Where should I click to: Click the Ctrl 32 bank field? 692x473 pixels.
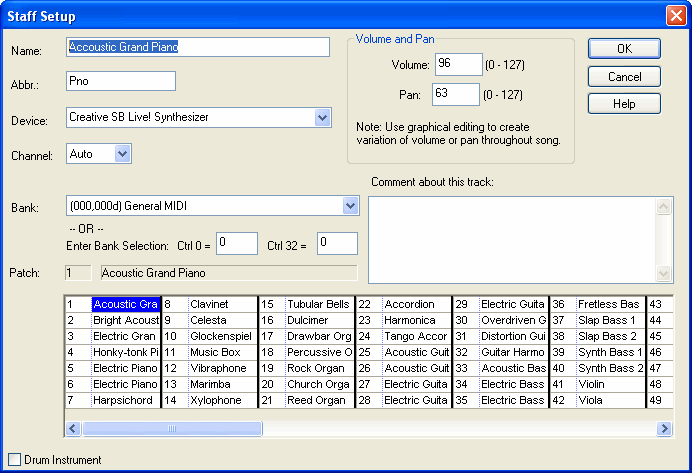coord(337,242)
